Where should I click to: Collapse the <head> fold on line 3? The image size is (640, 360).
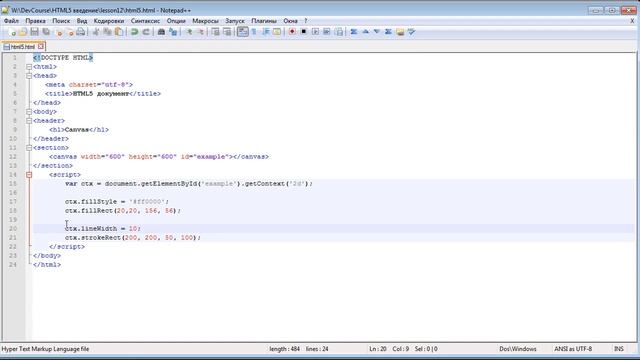tap(29, 76)
